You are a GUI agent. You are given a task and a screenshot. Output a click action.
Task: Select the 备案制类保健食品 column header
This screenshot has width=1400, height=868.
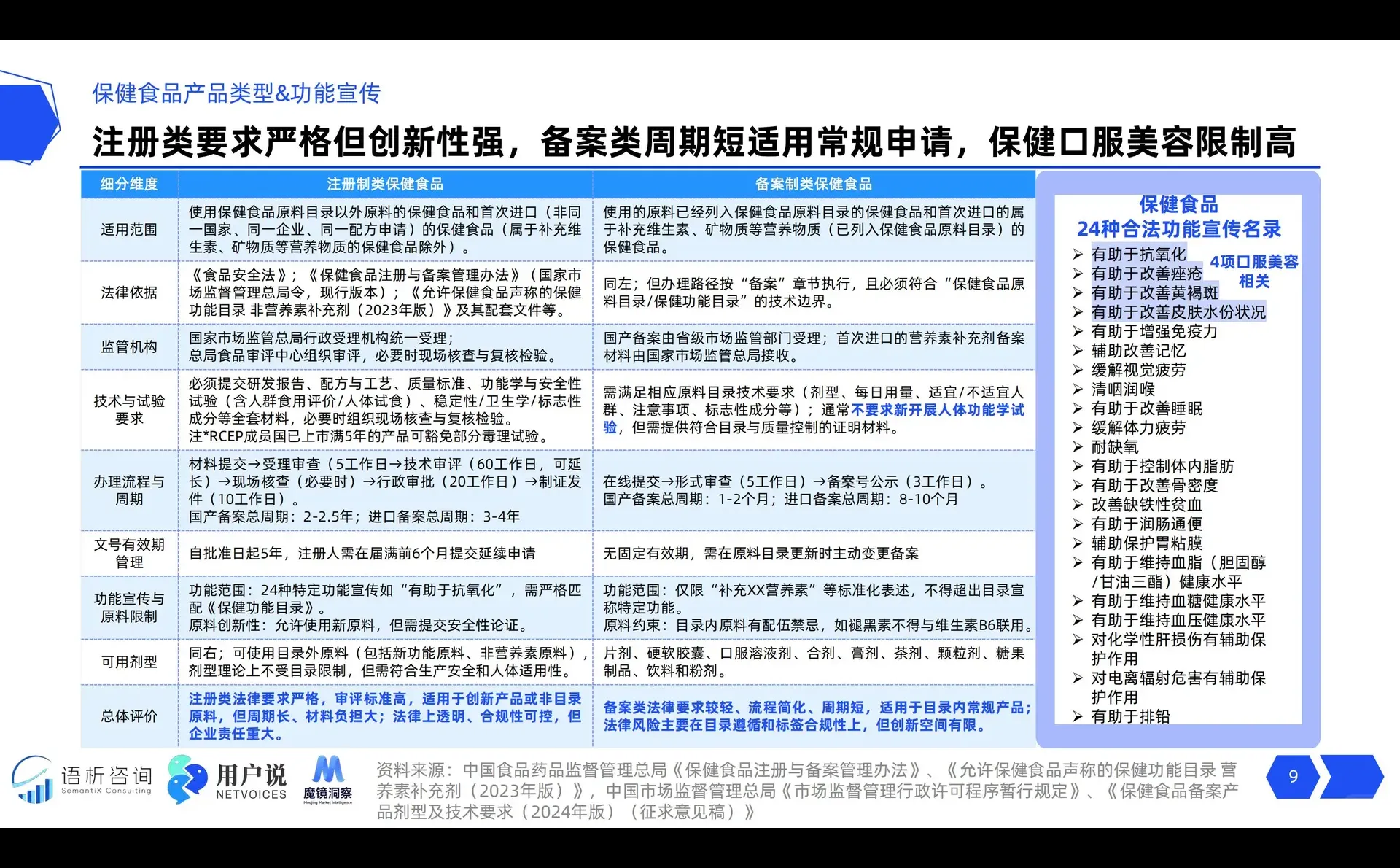click(814, 185)
